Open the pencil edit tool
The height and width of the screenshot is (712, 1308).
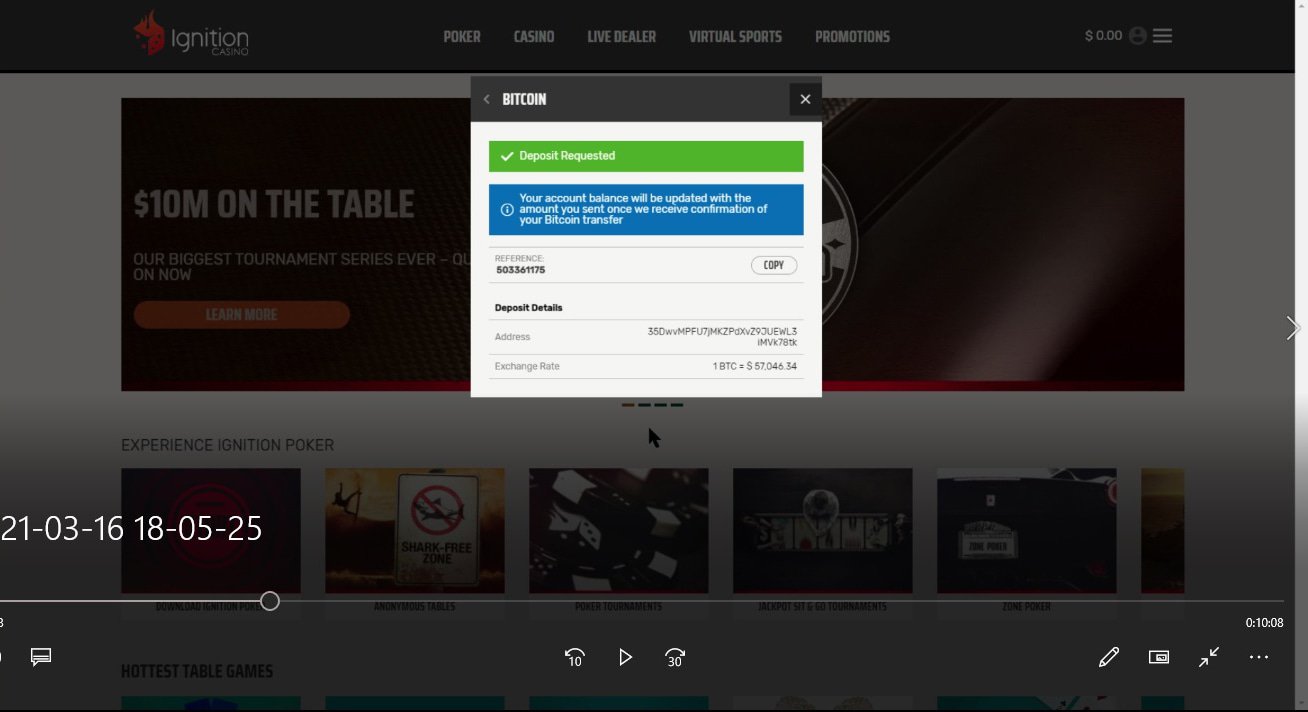click(x=1109, y=657)
